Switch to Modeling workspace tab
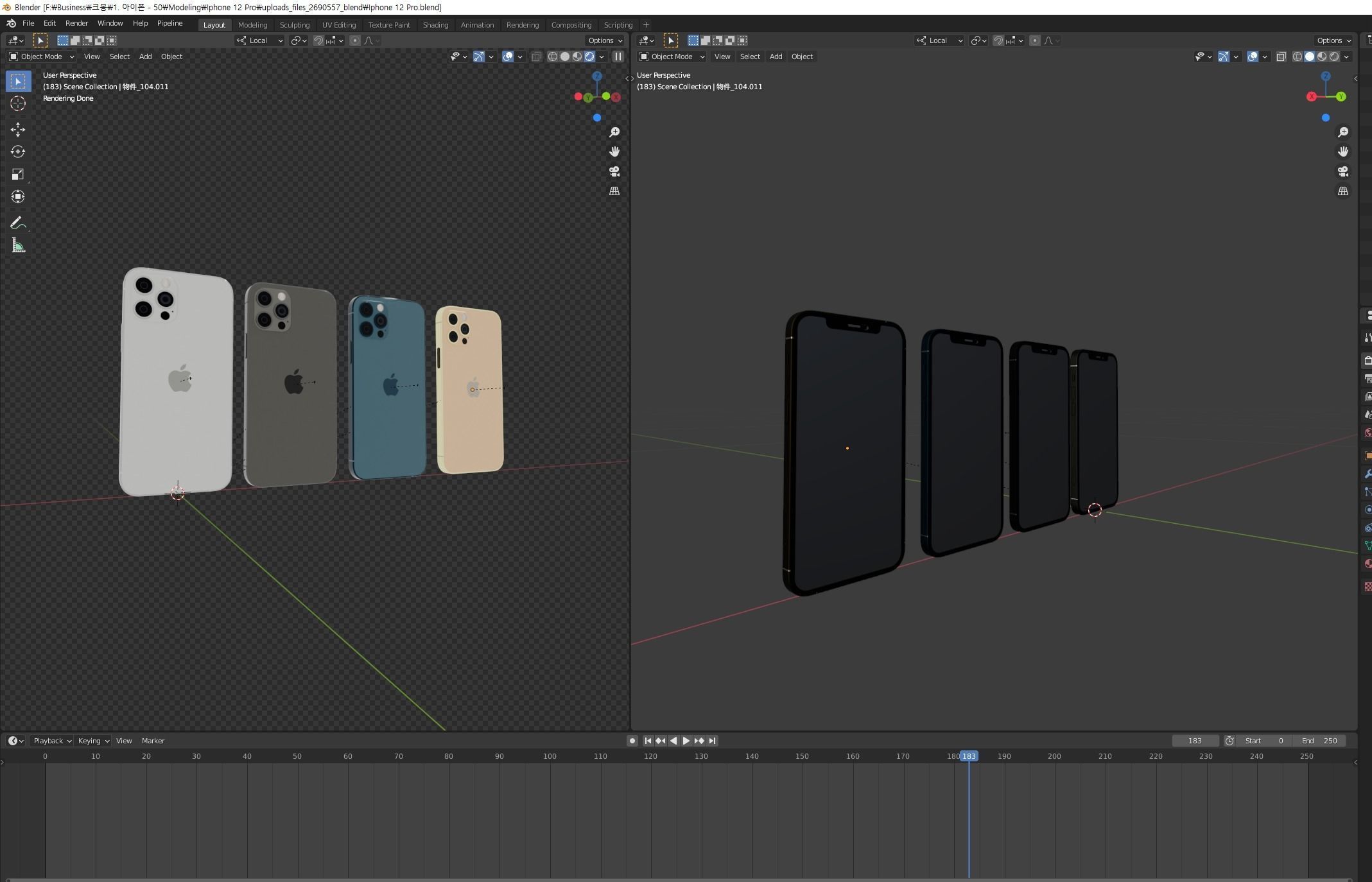 point(252,24)
